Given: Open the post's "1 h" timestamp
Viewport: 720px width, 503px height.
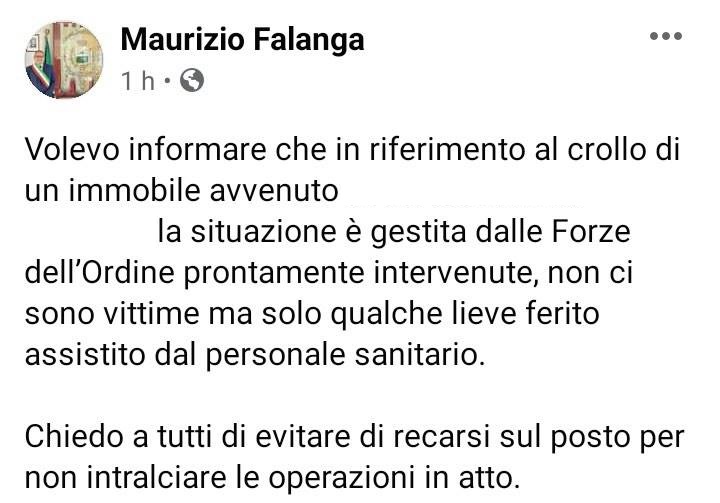Looking at the screenshot, I should [138, 81].
